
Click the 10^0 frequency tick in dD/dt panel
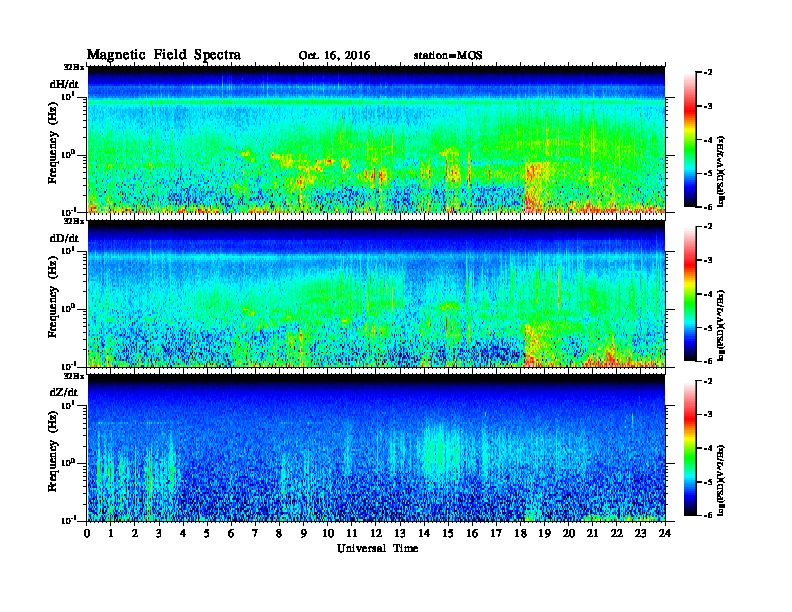pyautogui.click(x=68, y=309)
